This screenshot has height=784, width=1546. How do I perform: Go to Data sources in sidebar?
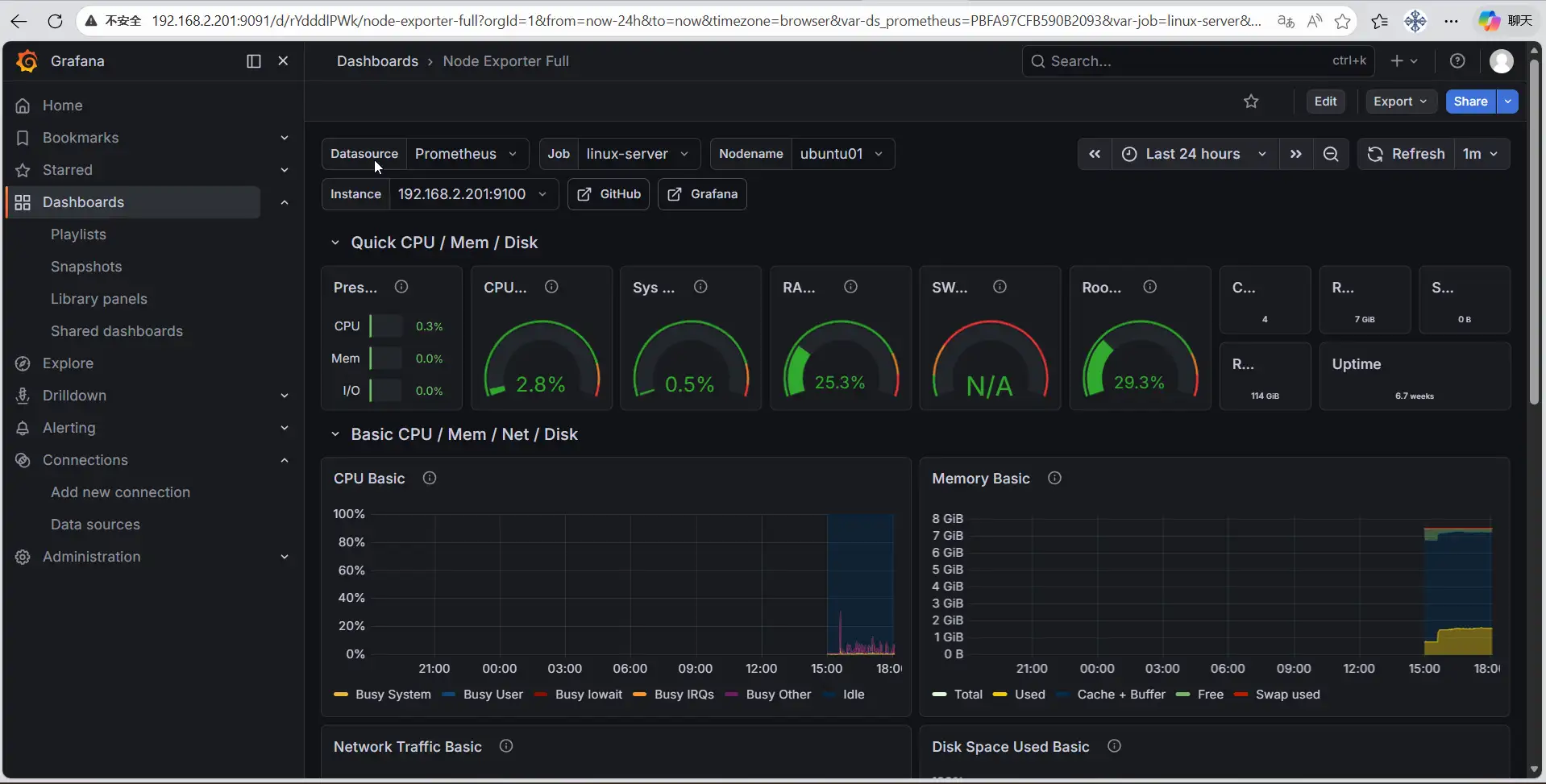[x=95, y=525]
